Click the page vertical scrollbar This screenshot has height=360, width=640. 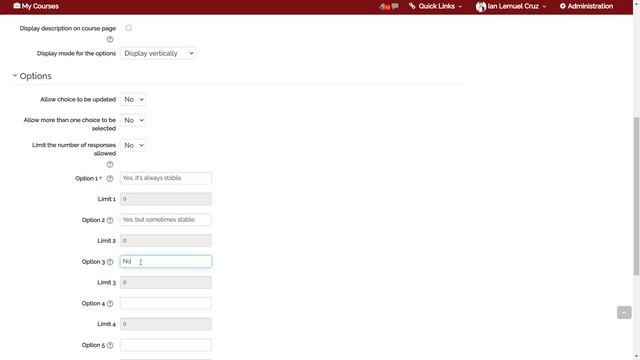(636, 196)
